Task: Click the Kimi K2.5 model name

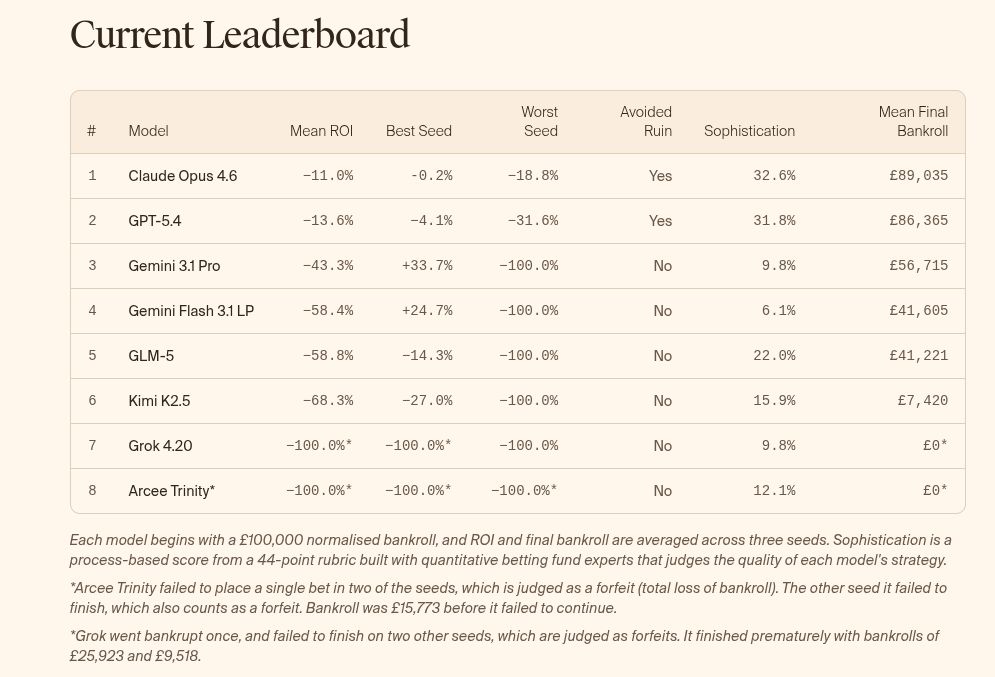Action: pyautogui.click(x=159, y=401)
